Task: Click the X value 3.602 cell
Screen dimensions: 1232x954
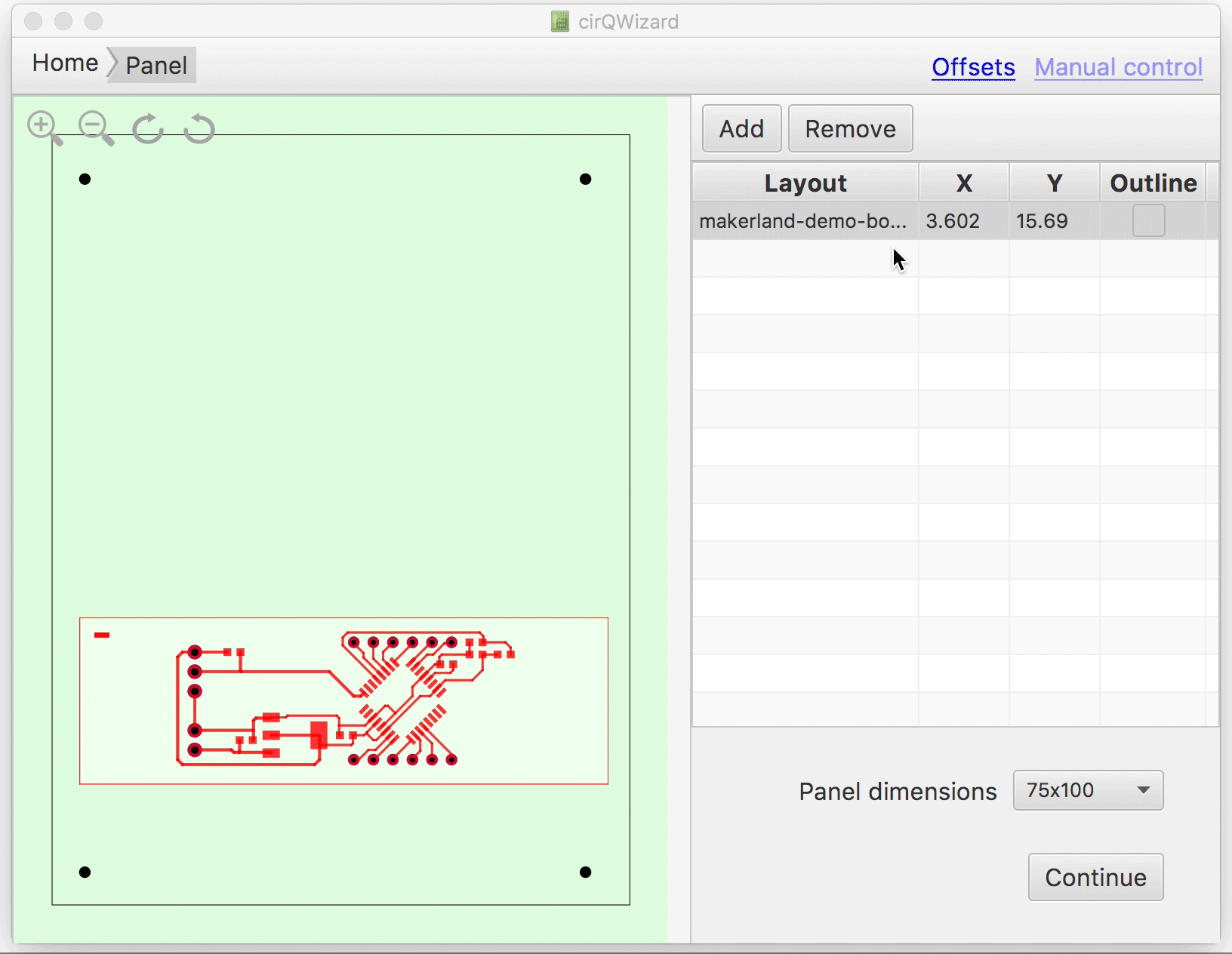Action: click(x=964, y=221)
